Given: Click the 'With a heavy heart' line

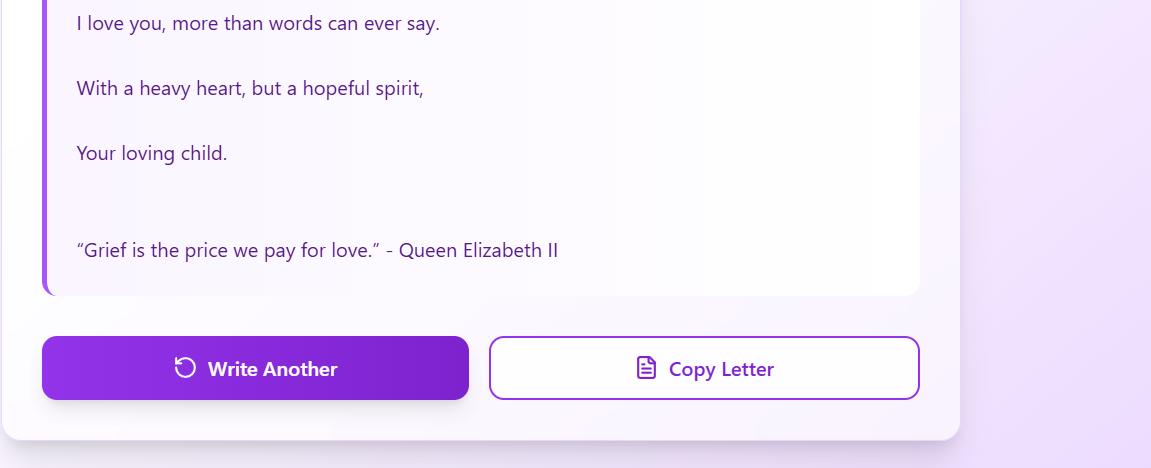Looking at the screenshot, I should tap(250, 89).
